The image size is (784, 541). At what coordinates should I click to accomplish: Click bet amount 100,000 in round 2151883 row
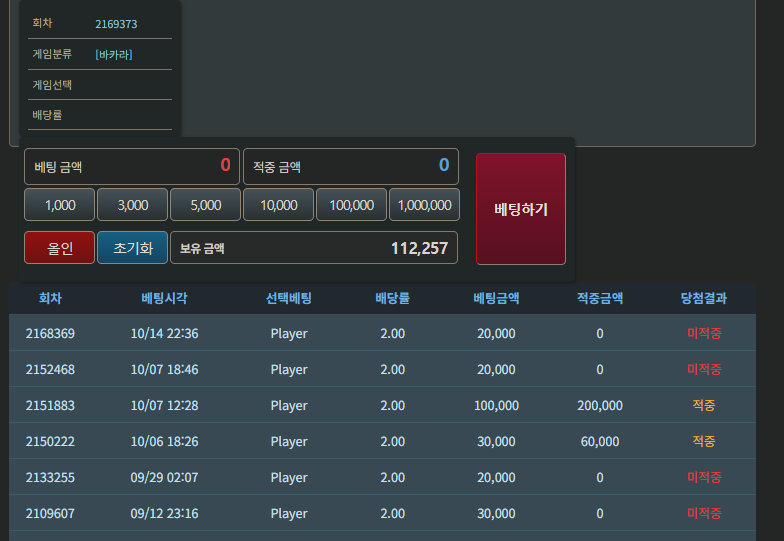point(496,406)
